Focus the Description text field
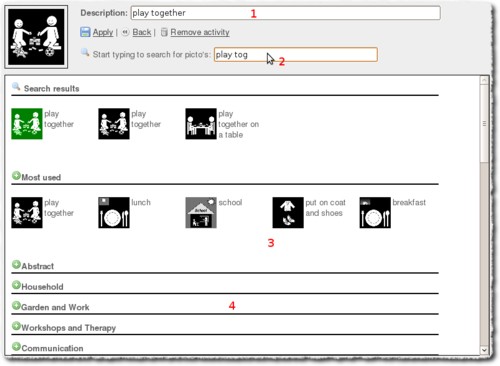 click(285, 13)
